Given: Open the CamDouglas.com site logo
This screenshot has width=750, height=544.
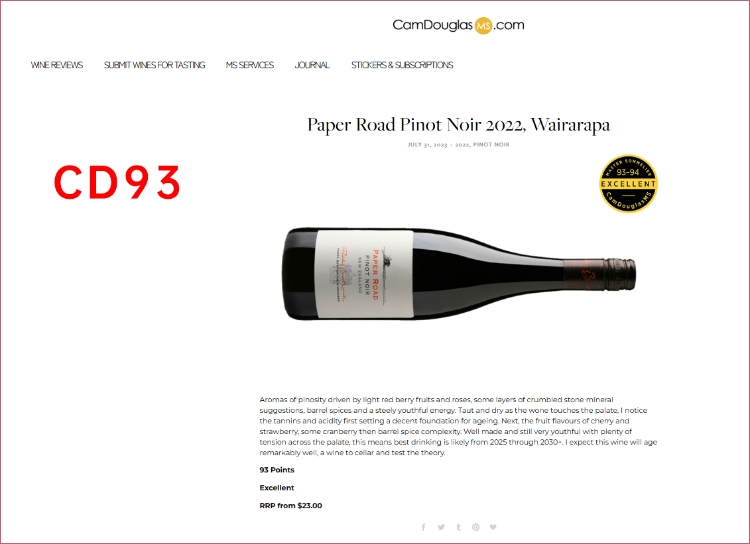Looking at the screenshot, I should coord(458,25).
